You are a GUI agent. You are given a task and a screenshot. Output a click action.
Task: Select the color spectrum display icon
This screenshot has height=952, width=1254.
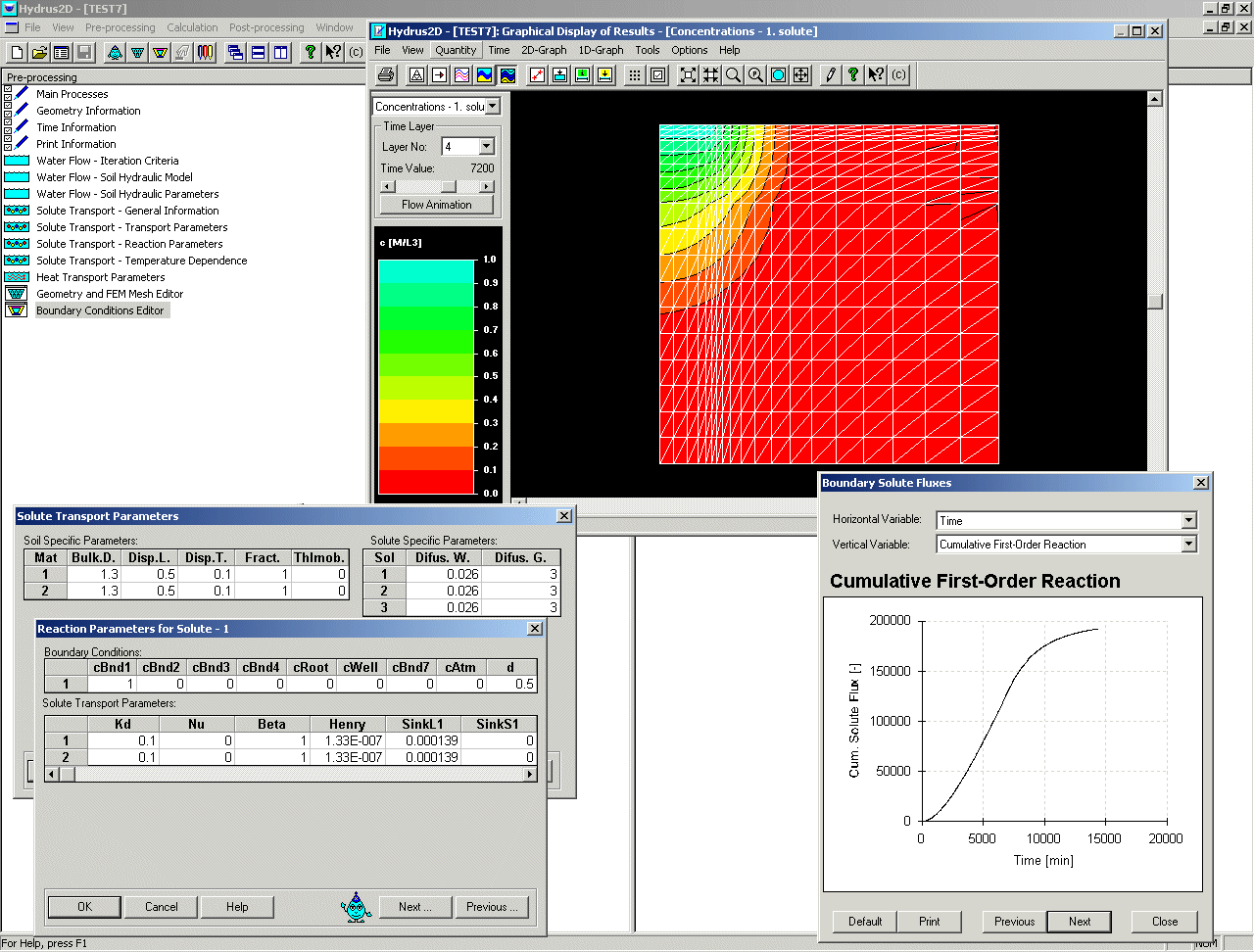click(x=484, y=74)
